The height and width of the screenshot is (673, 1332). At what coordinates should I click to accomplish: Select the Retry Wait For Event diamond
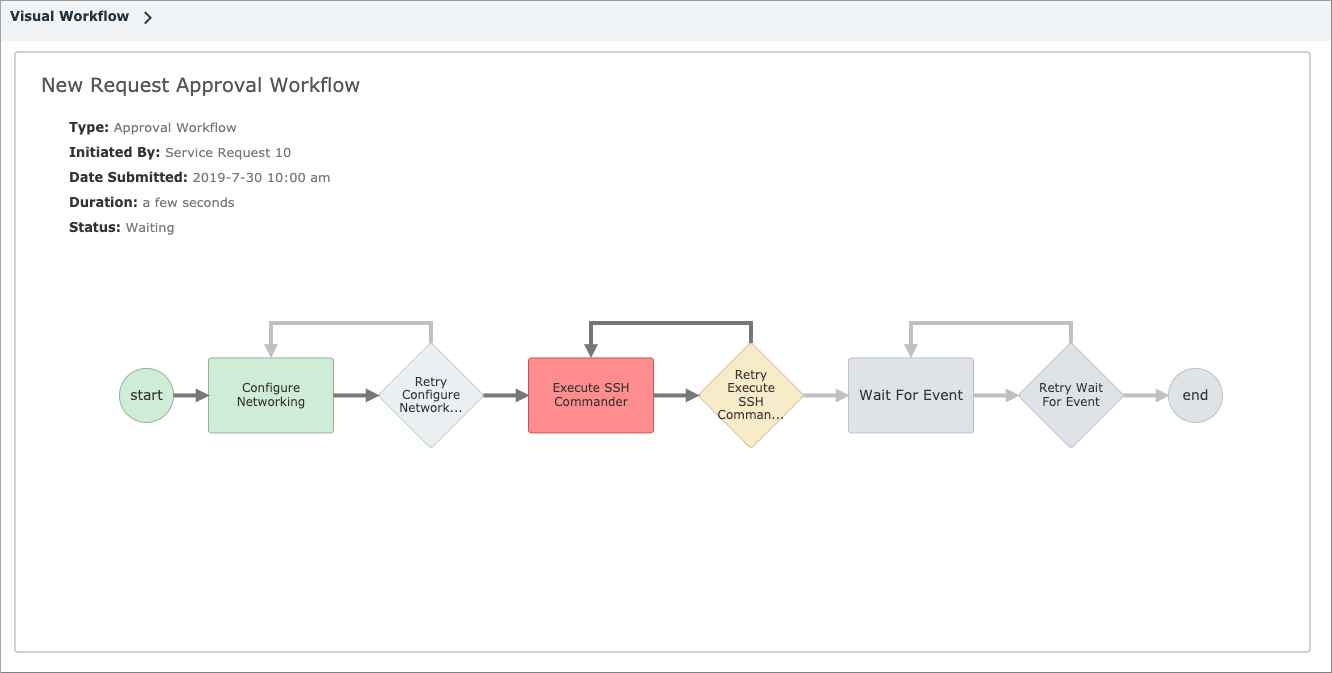point(1071,395)
